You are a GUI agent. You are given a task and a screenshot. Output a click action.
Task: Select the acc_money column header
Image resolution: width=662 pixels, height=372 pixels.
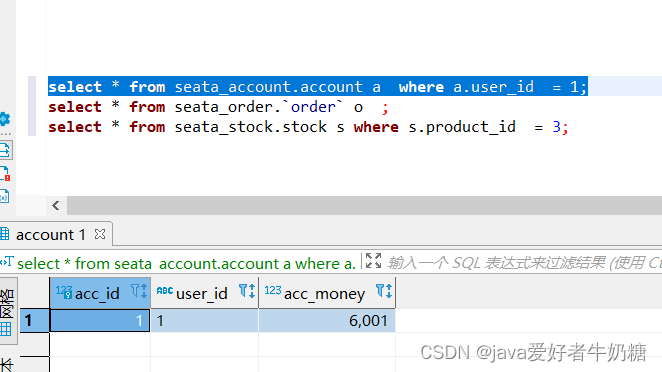[x=327, y=293]
